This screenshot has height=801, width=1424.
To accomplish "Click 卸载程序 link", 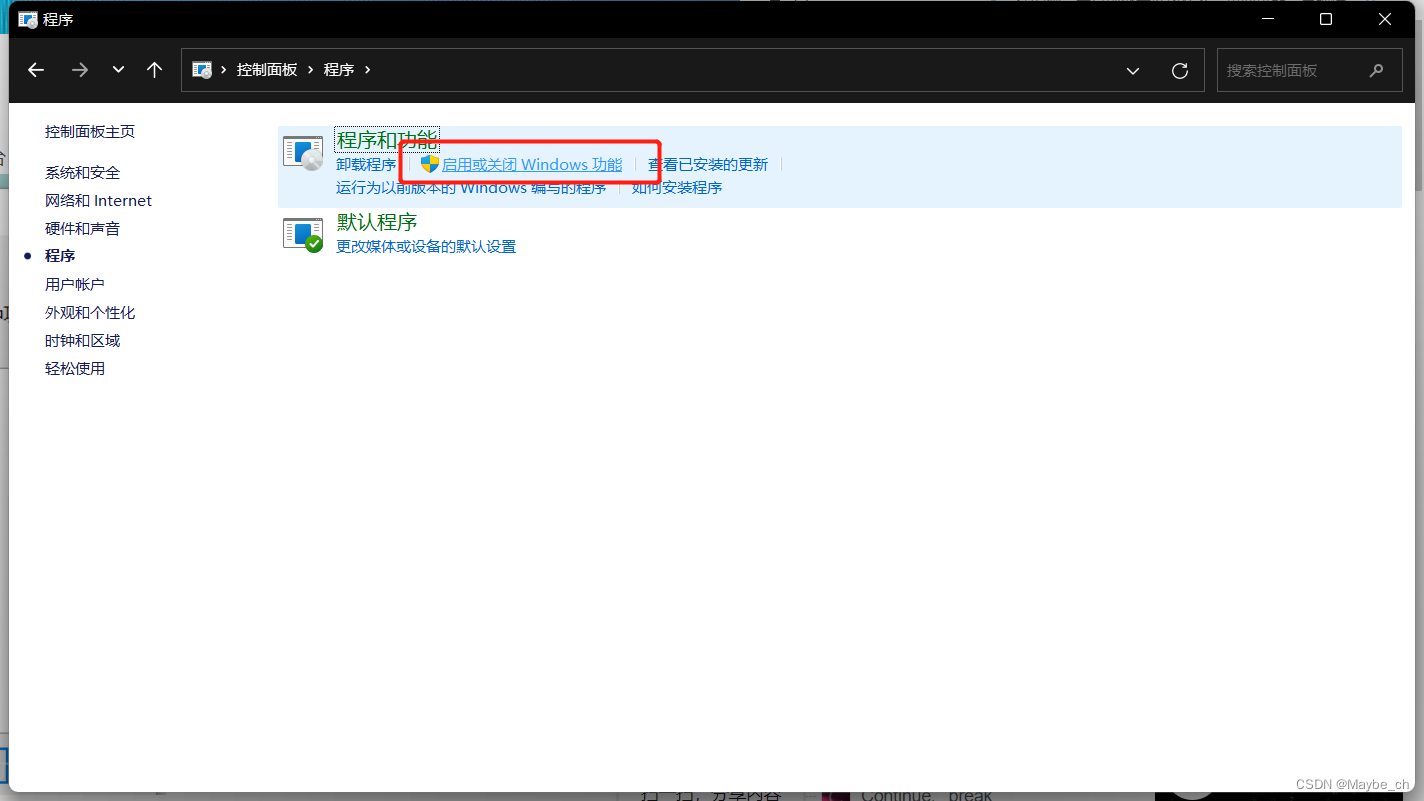I will (366, 165).
